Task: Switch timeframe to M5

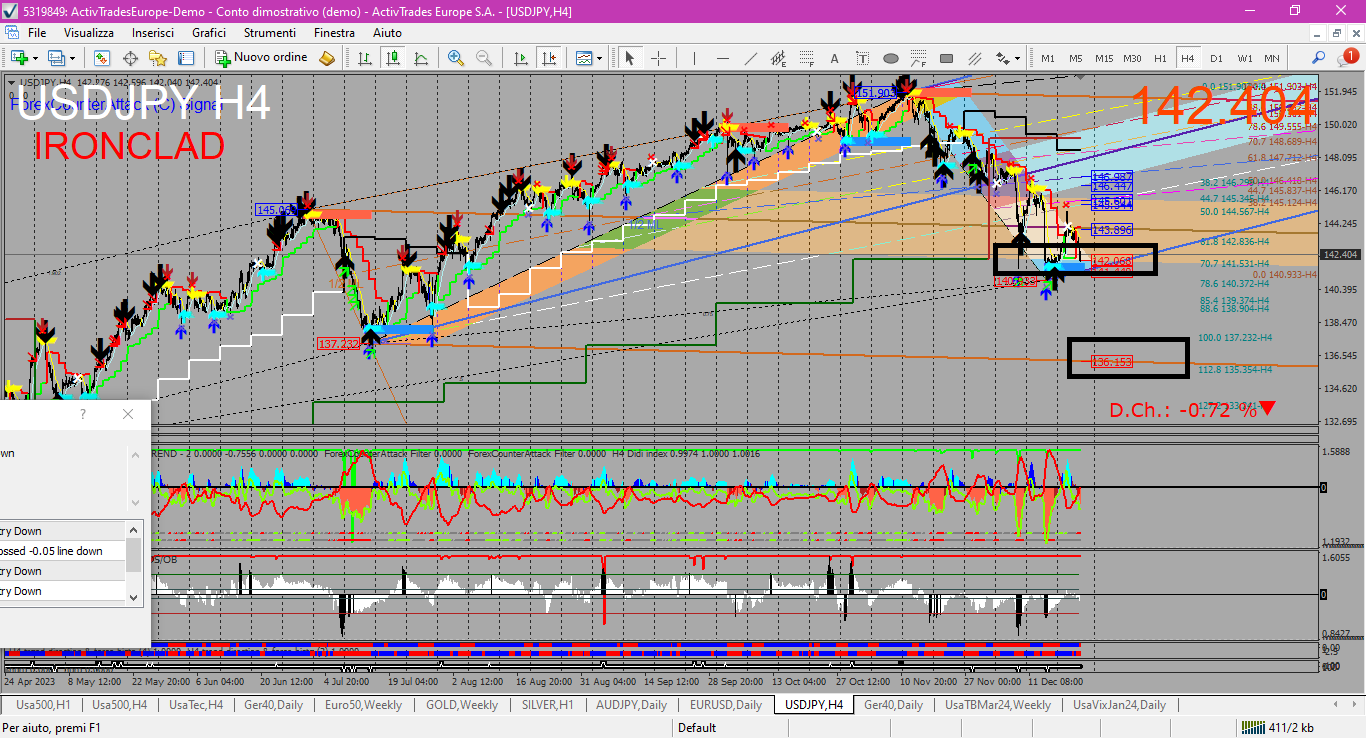Action: pyautogui.click(x=1076, y=58)
